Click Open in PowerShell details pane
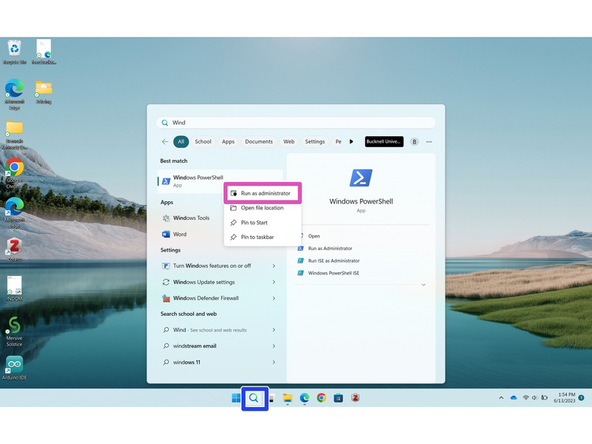The image size is (592, 444). click(314, 236)
